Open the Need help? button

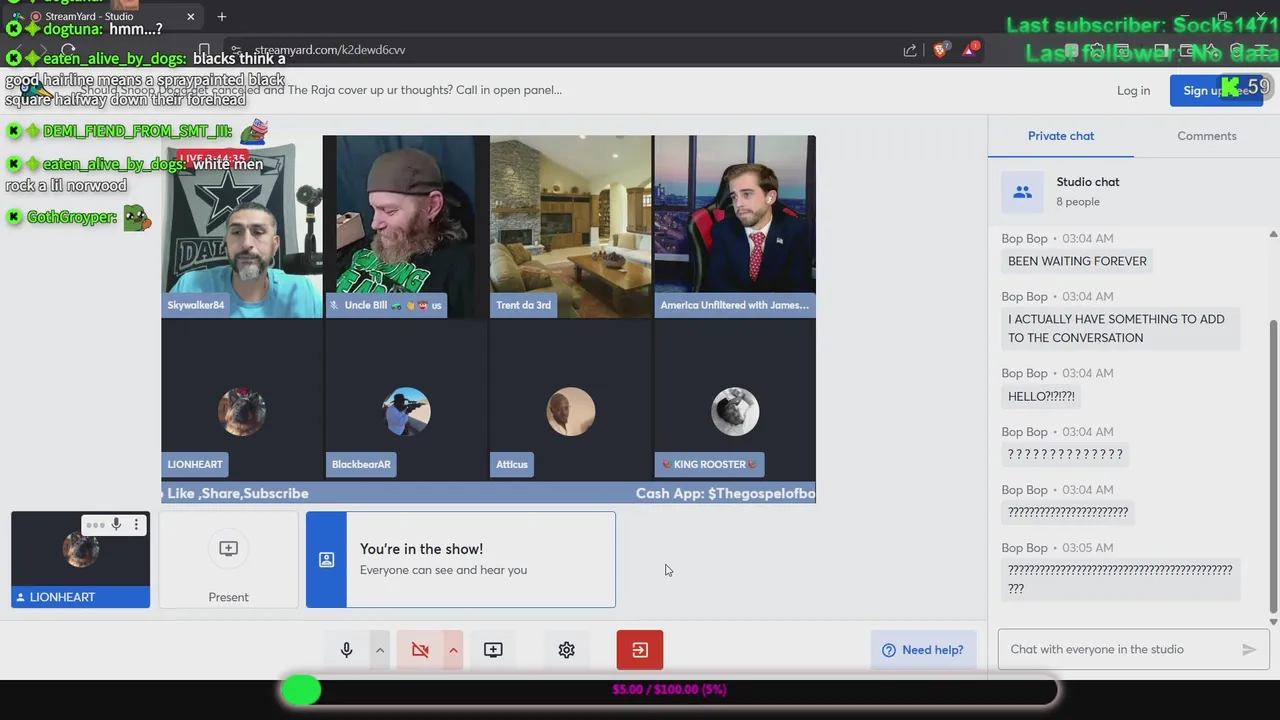923,650
